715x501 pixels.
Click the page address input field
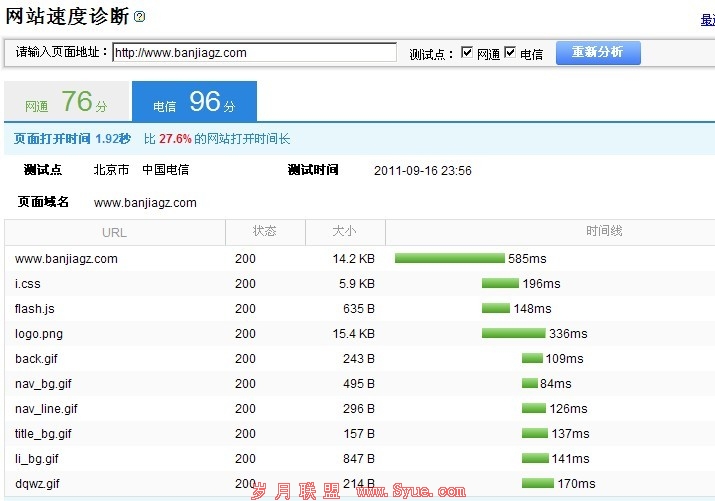click(254, 53)
